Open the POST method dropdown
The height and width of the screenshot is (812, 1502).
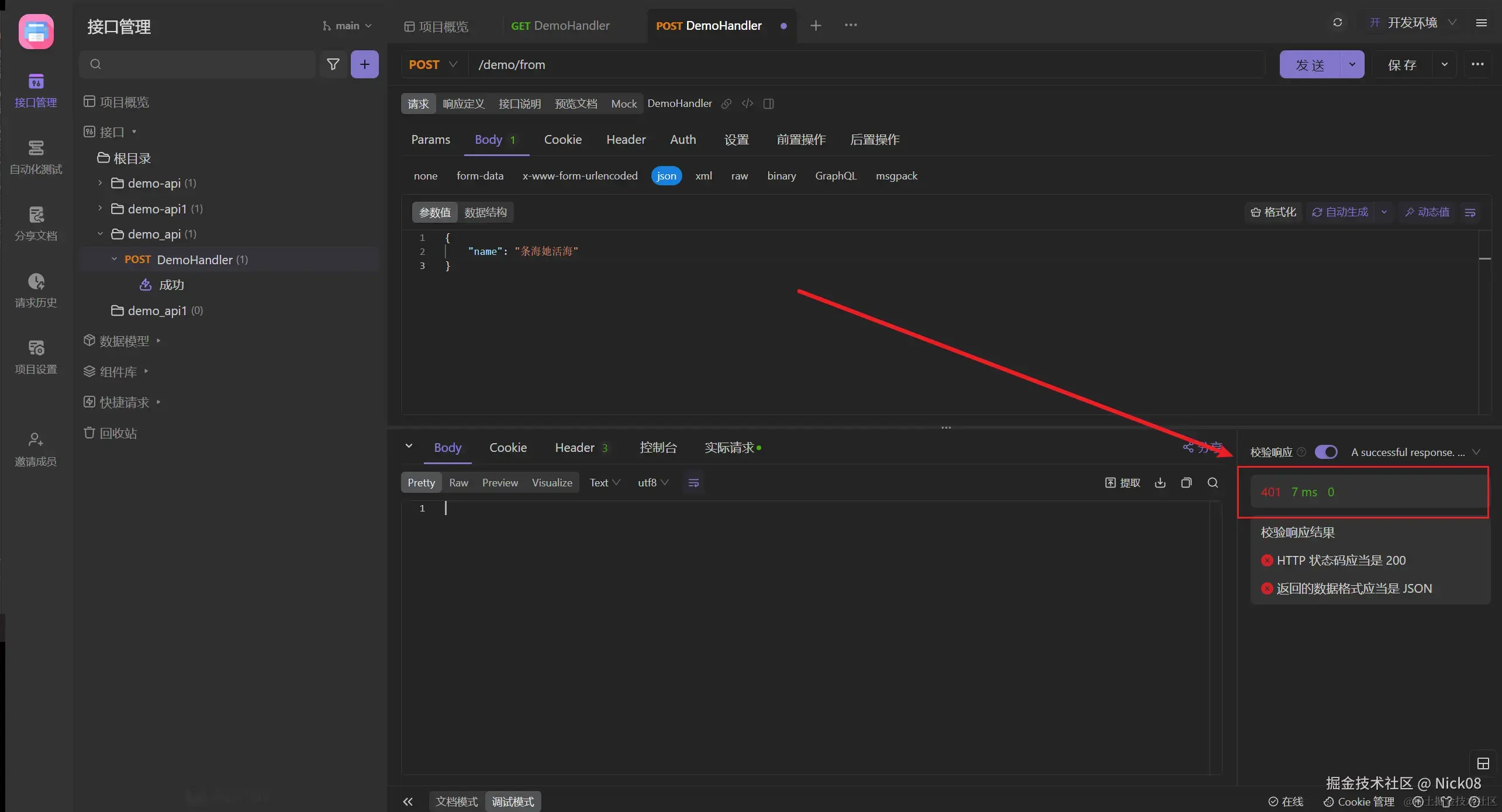tap(433, 65)
